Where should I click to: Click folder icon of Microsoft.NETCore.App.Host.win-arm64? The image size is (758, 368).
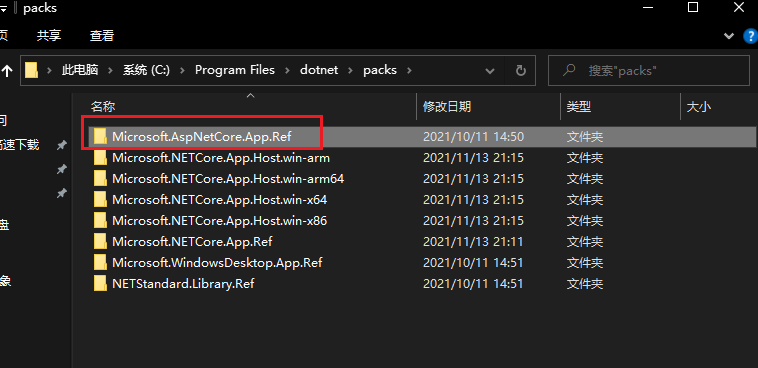coord(100,179)
